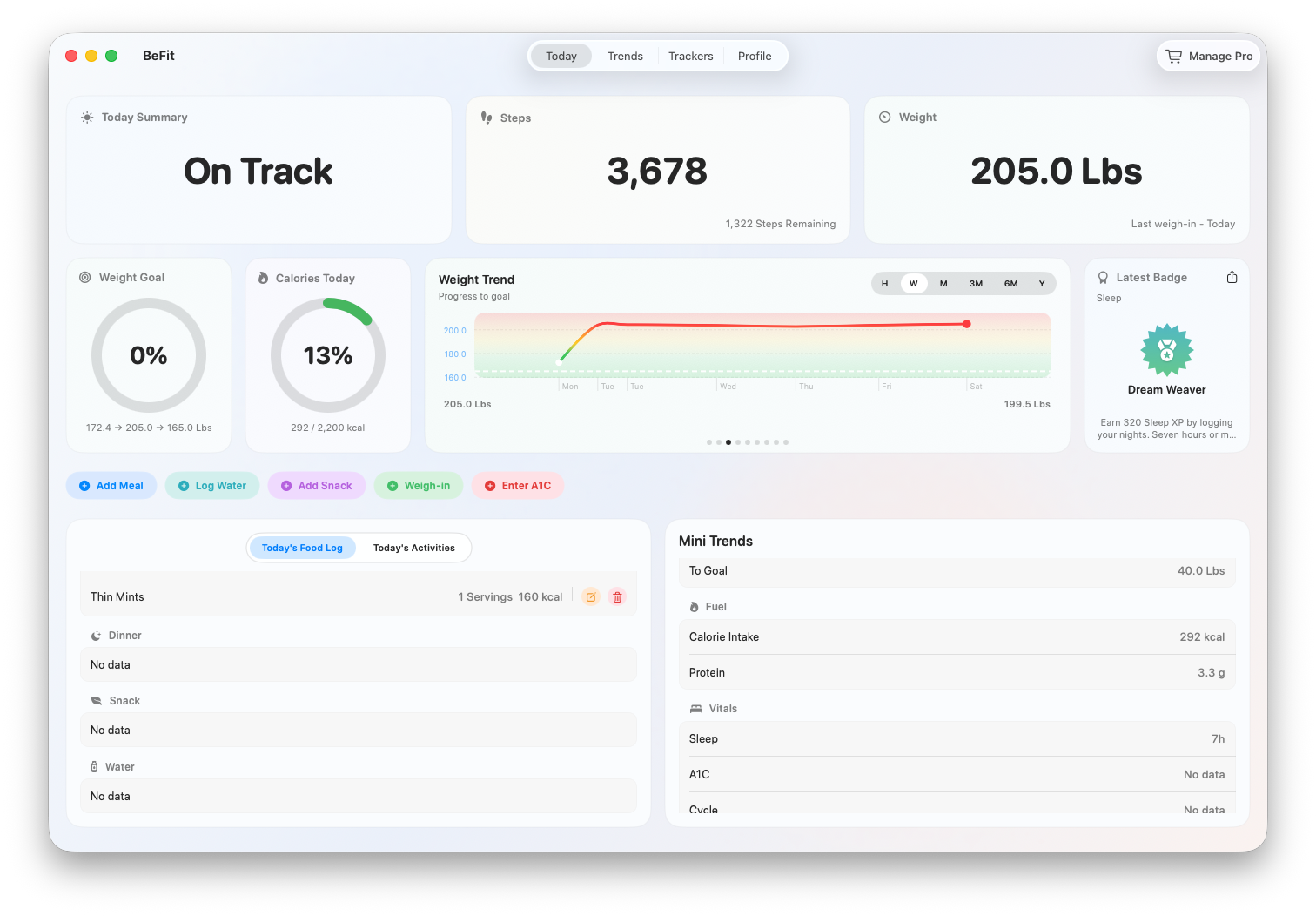Image resolution: width=1316 pixels, height=916 pixels.
Task: Set weight trend range to W
Action: click(x=914, y=284)
